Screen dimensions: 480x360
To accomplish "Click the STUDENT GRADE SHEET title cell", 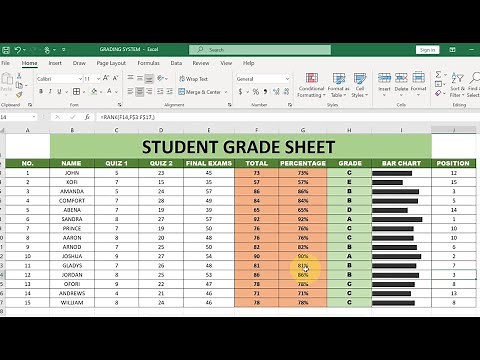I will (x=241, y=146).
